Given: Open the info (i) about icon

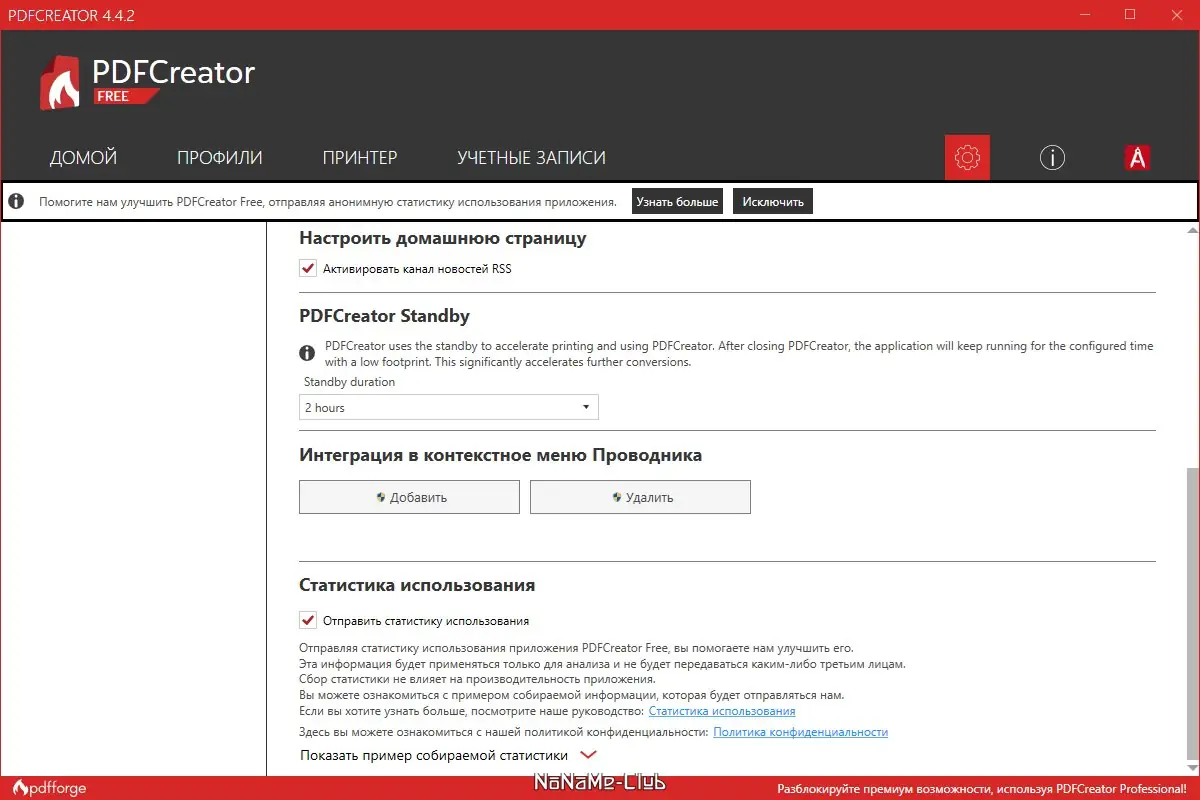Looking at the screenshot, I should click(1052, 157).
